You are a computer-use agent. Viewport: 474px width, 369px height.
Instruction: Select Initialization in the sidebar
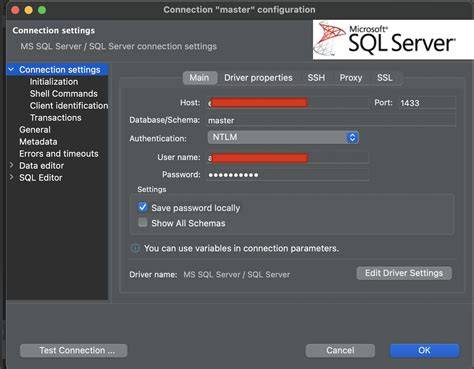pos(54,82)
